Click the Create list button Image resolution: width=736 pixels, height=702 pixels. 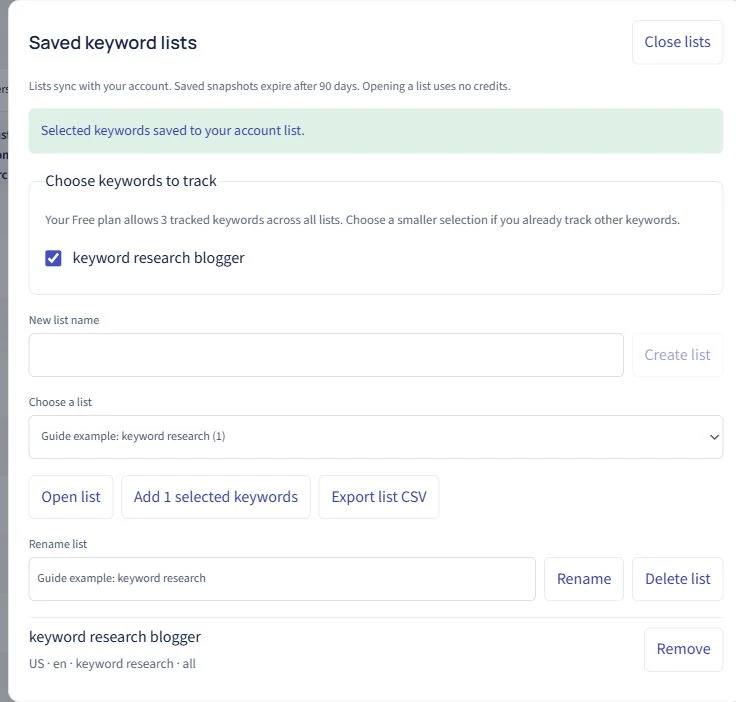click(677, 355)
